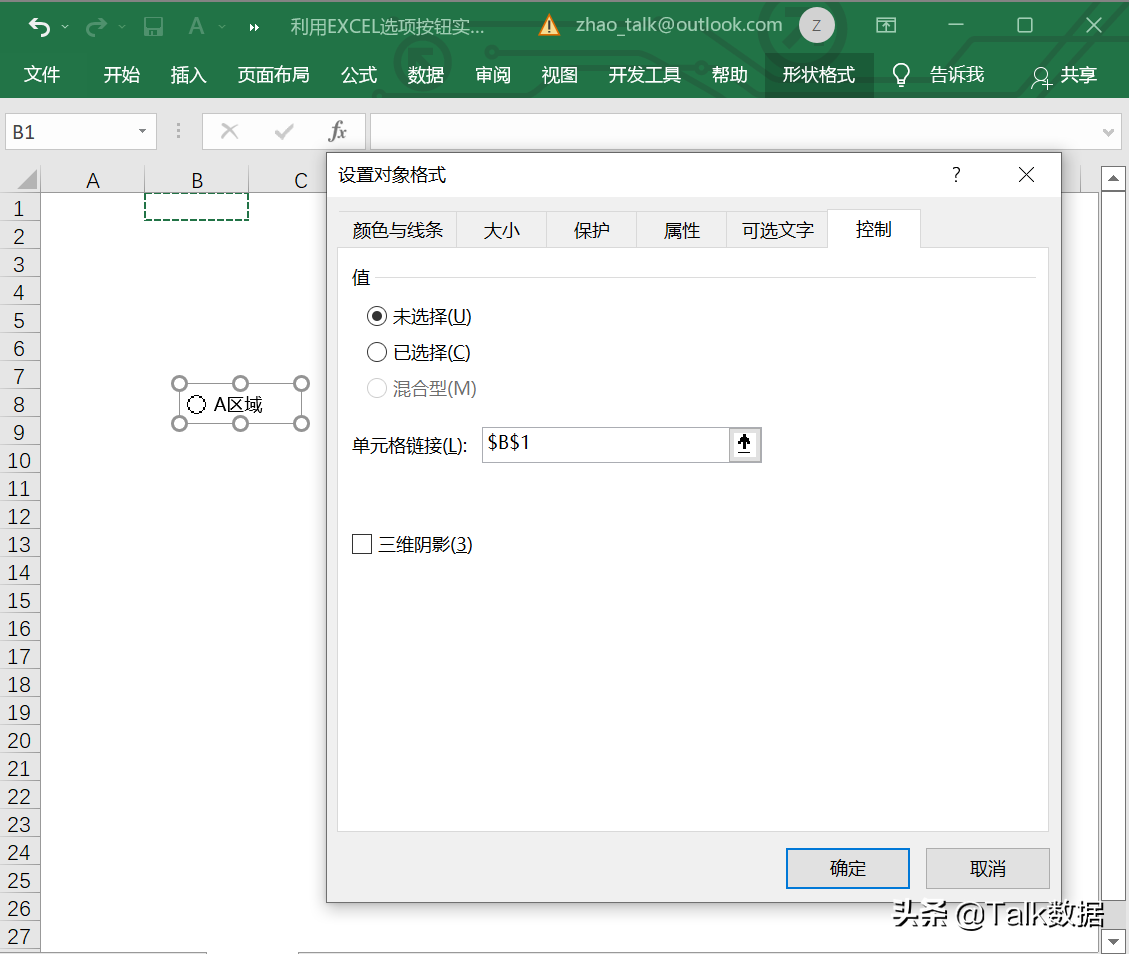Image resolution: width=1129 pixels, height=954 pixels.
Task: Switch to the 保护 tab
Action: (591, 230)
